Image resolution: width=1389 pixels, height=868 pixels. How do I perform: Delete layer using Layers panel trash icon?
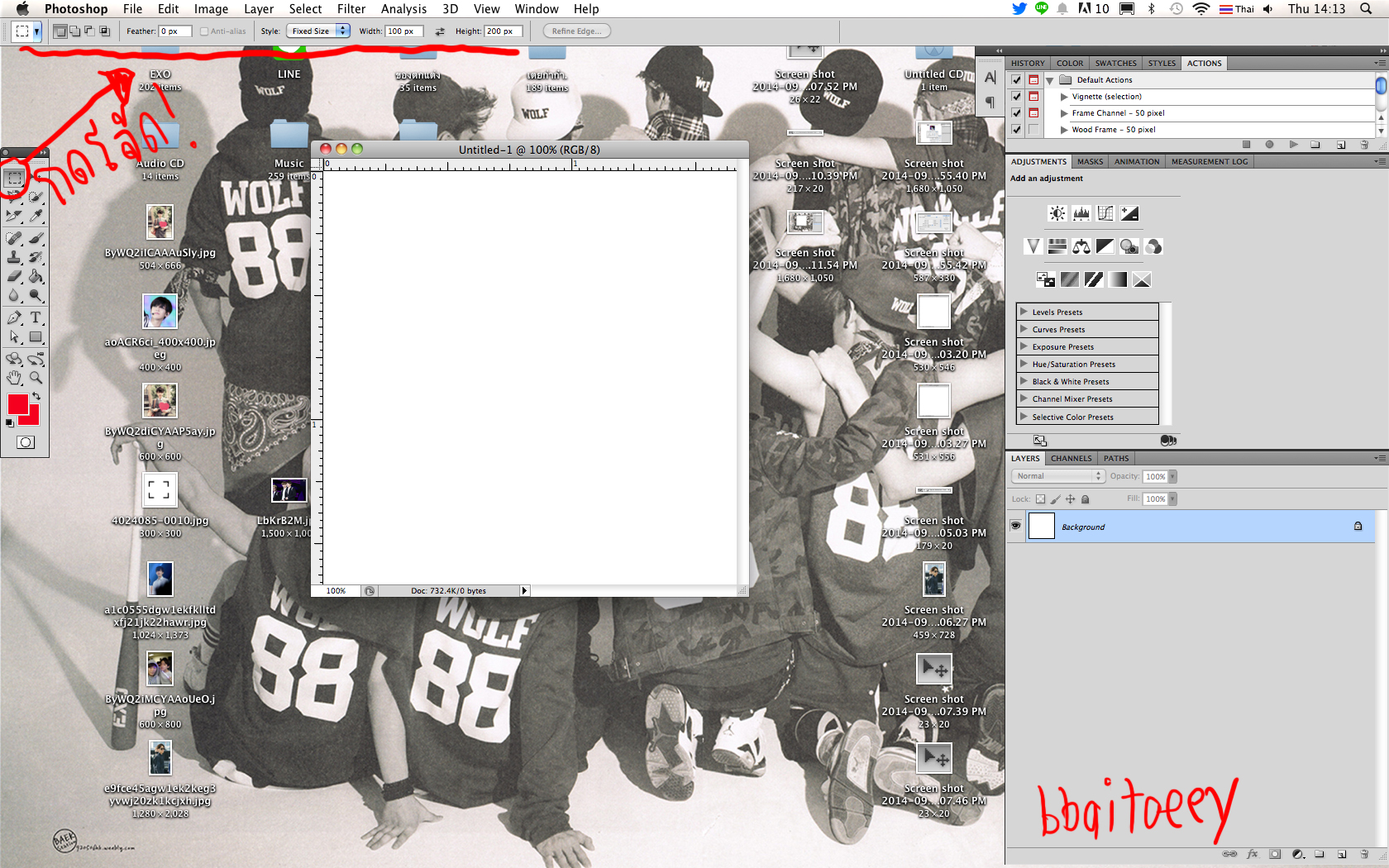pyautogui.click(x=1365, y=855)
